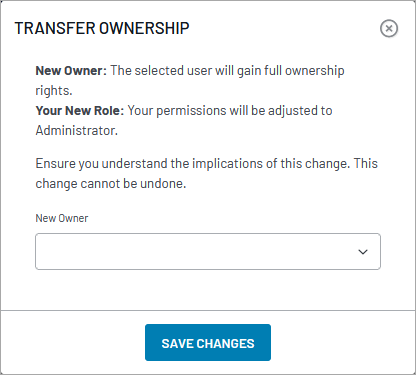Click Save Changes button
This screenshot has height=375, width=416.
[208, 343]
